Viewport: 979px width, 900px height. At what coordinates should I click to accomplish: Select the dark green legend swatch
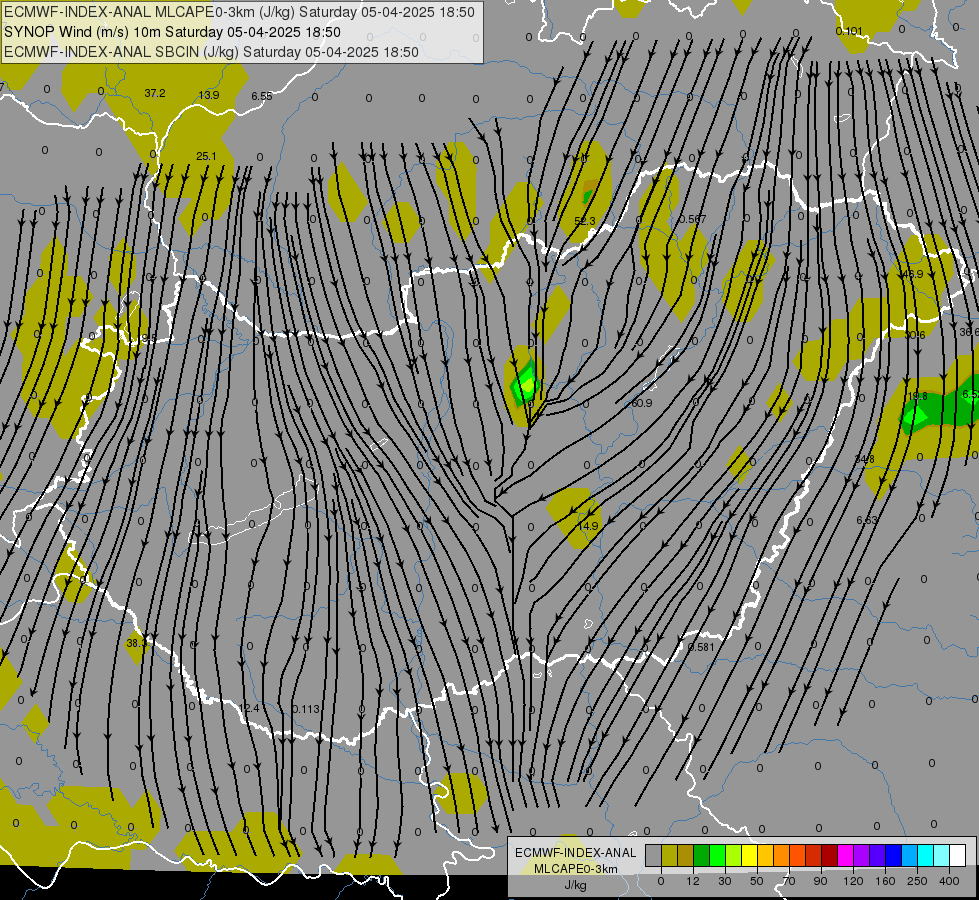(702, 855)
